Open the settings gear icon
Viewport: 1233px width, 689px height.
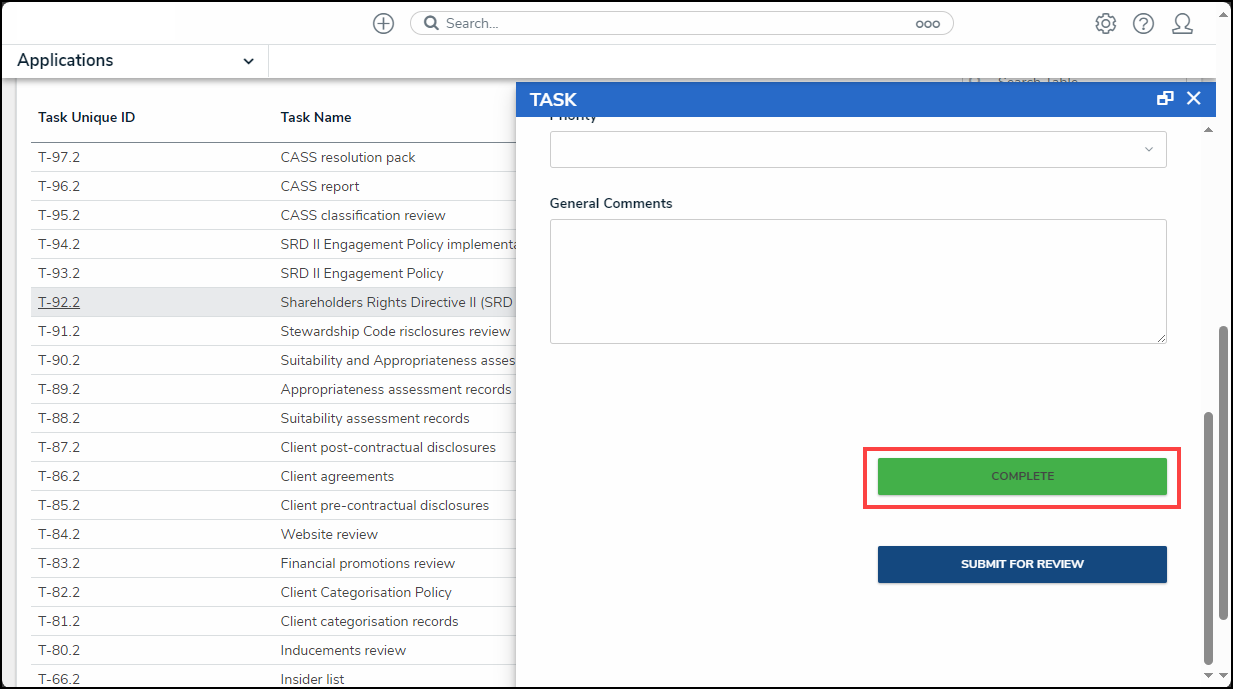pos(1105,24)
